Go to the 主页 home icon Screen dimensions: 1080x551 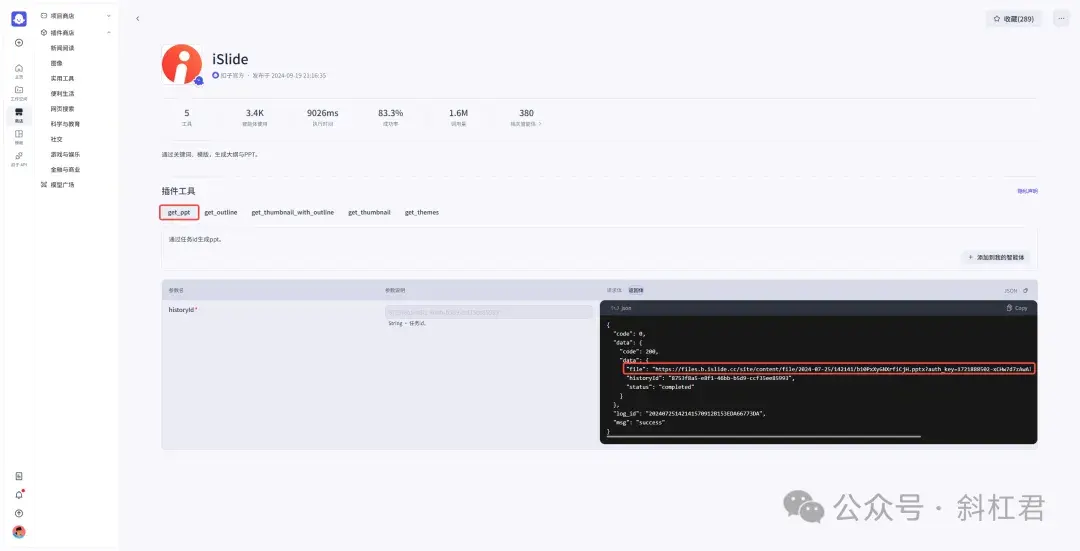pos(19,71)
